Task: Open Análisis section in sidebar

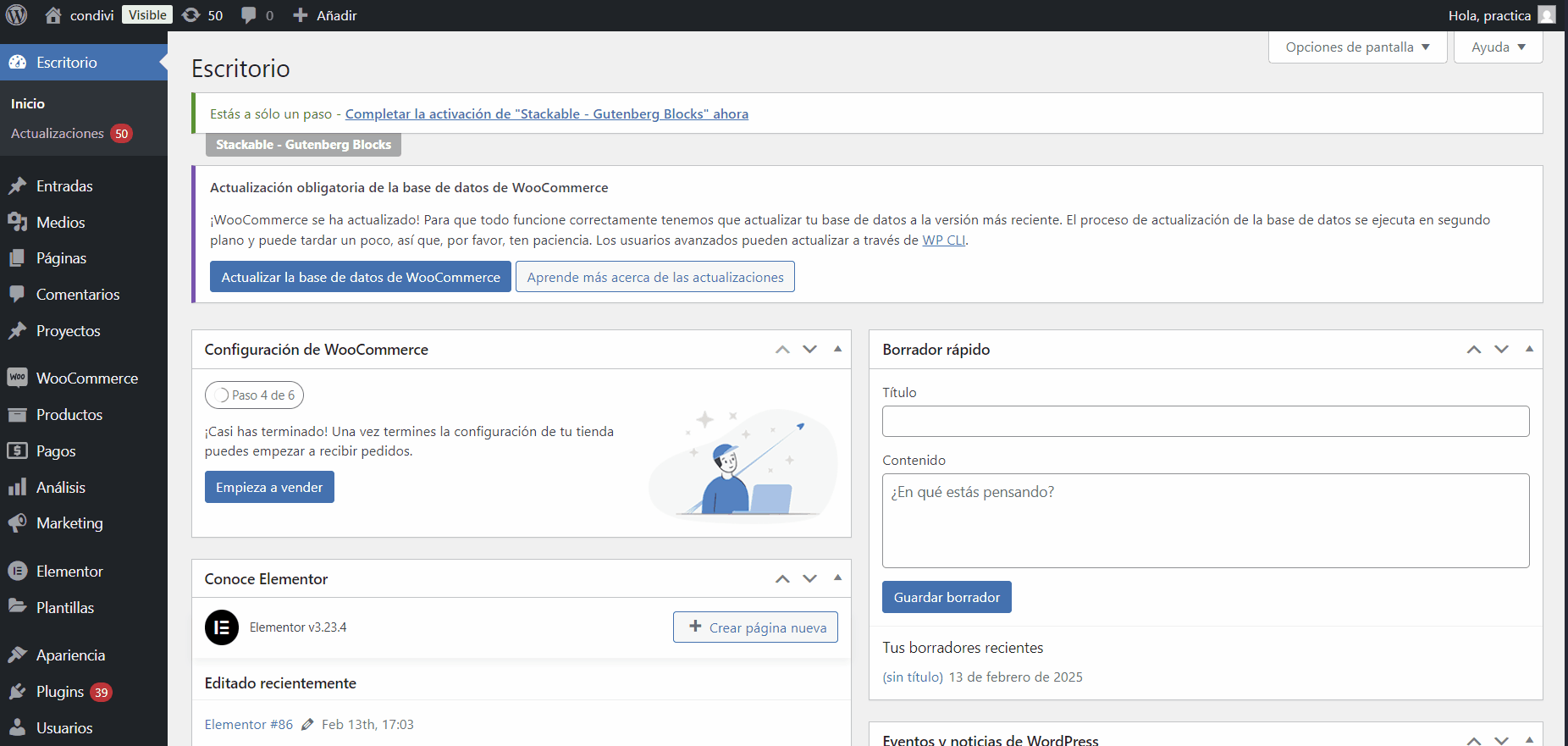Action: click(x=60, y=488)
